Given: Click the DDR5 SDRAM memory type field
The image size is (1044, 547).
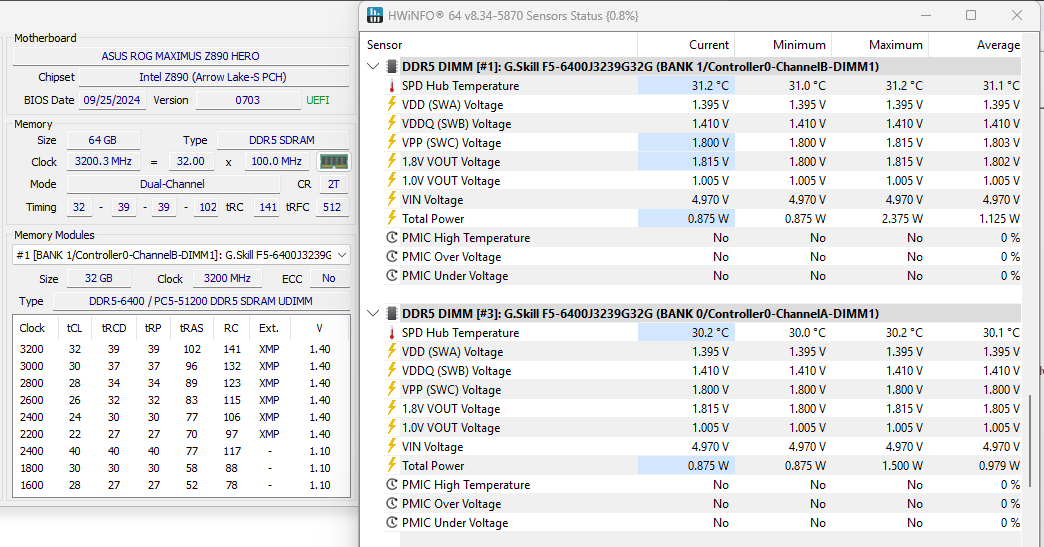Looking at the screenshot, I should [282, 140].
